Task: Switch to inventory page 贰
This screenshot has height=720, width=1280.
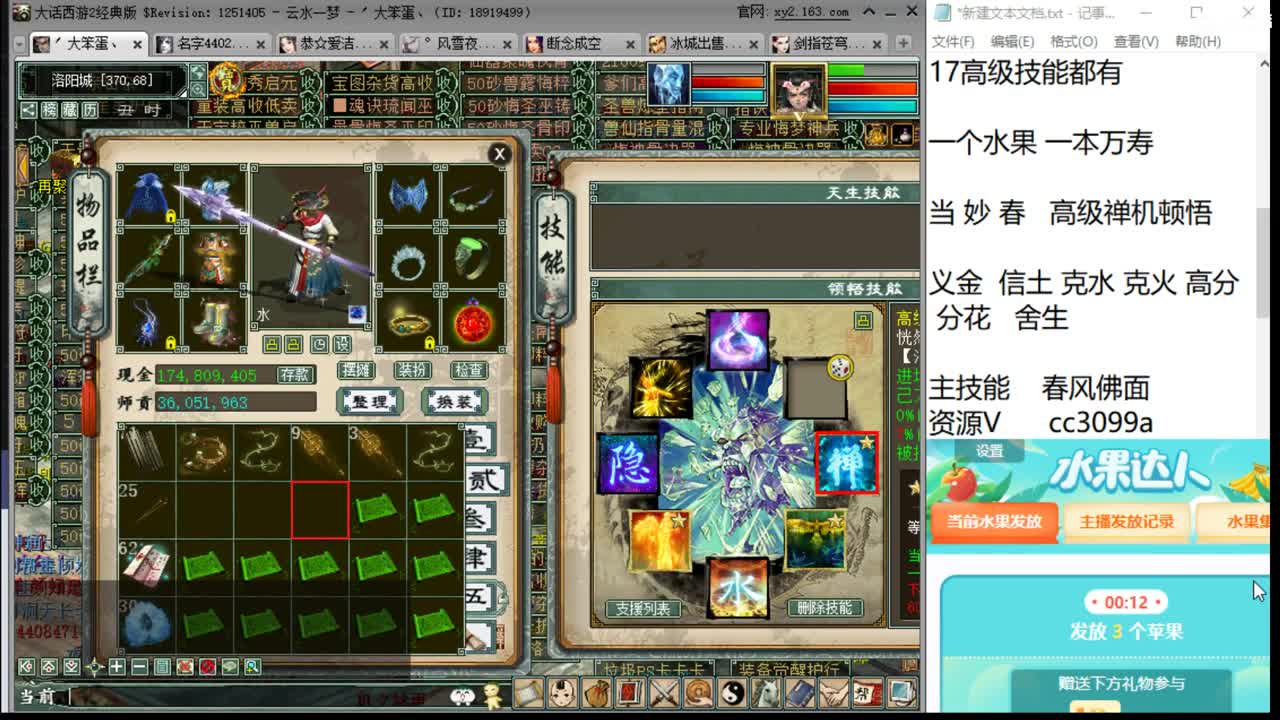Action: click(484, 478)
